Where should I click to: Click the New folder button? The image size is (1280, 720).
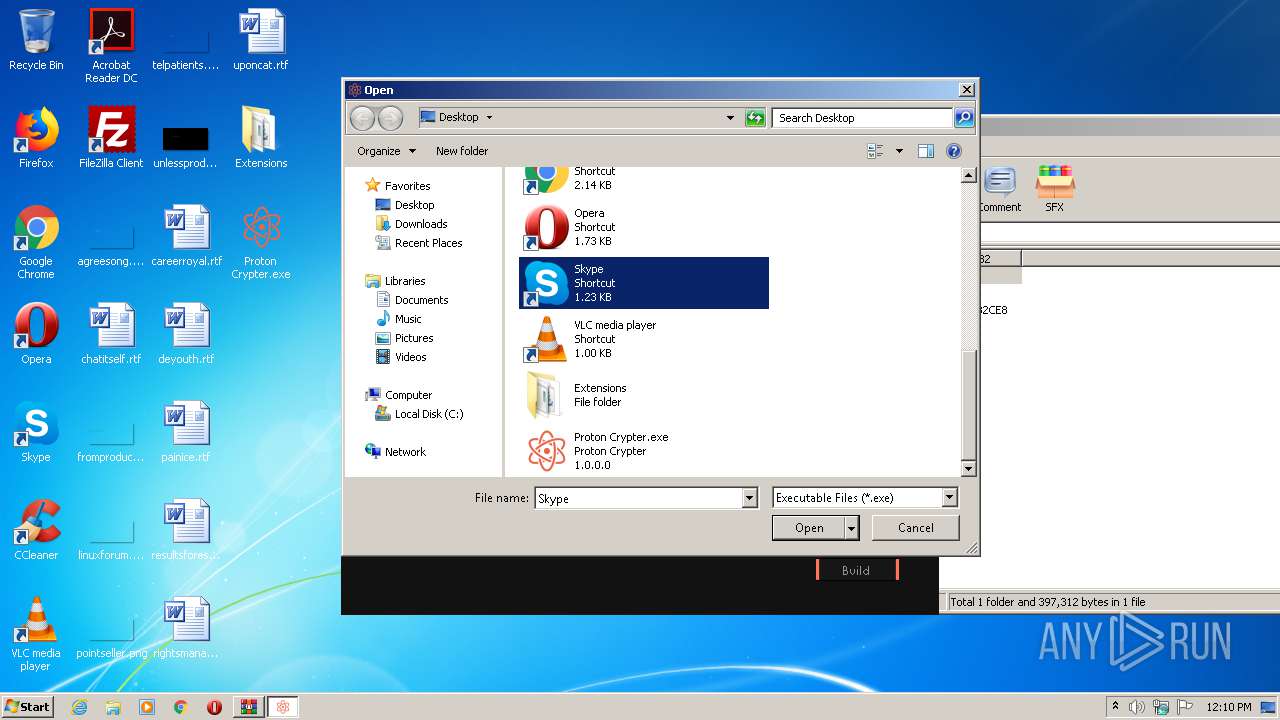[462, 151]
